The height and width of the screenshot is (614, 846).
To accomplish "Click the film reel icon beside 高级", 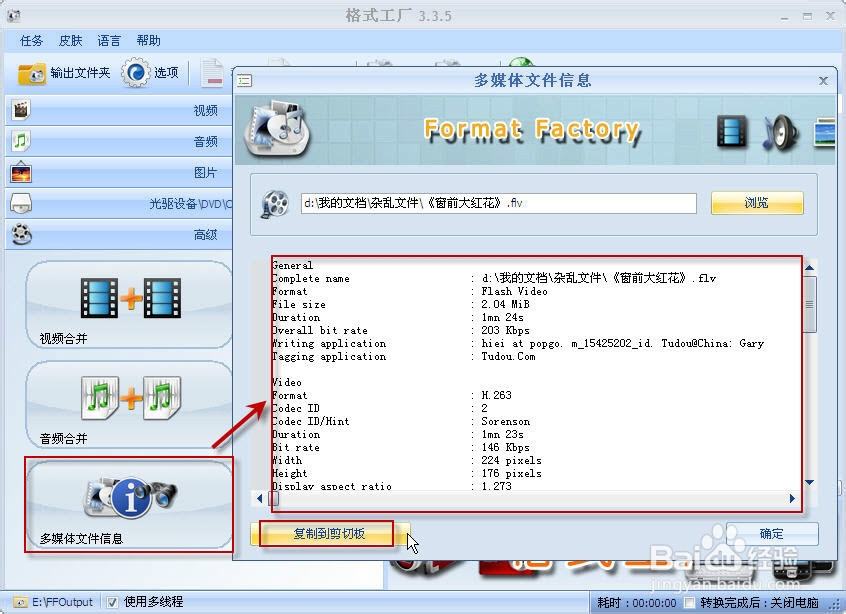I will pyautogui.click(x=22, y=235).
